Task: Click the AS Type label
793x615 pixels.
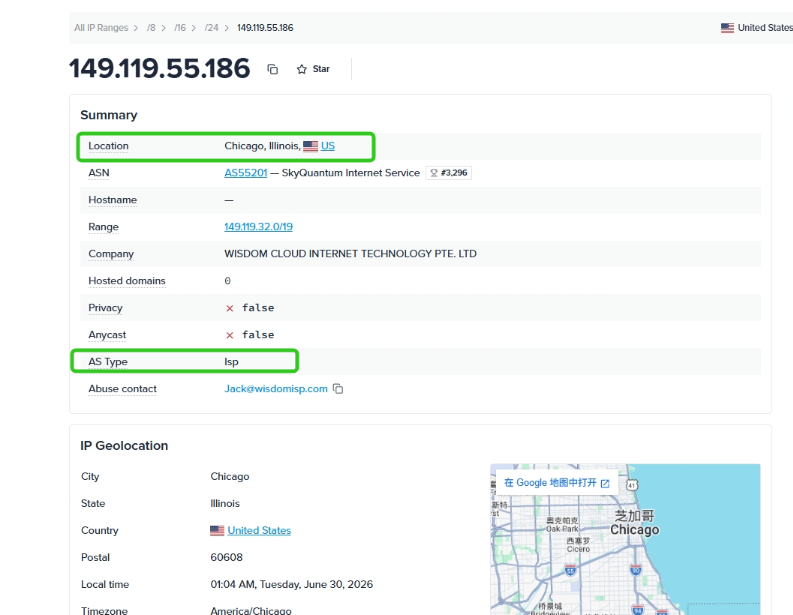Action: (x=108, y=362)
